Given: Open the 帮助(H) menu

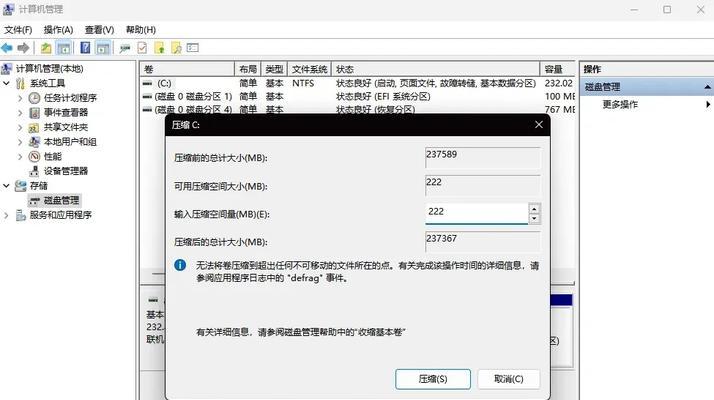Looking at the screenshot, I should tap(141, 30).
